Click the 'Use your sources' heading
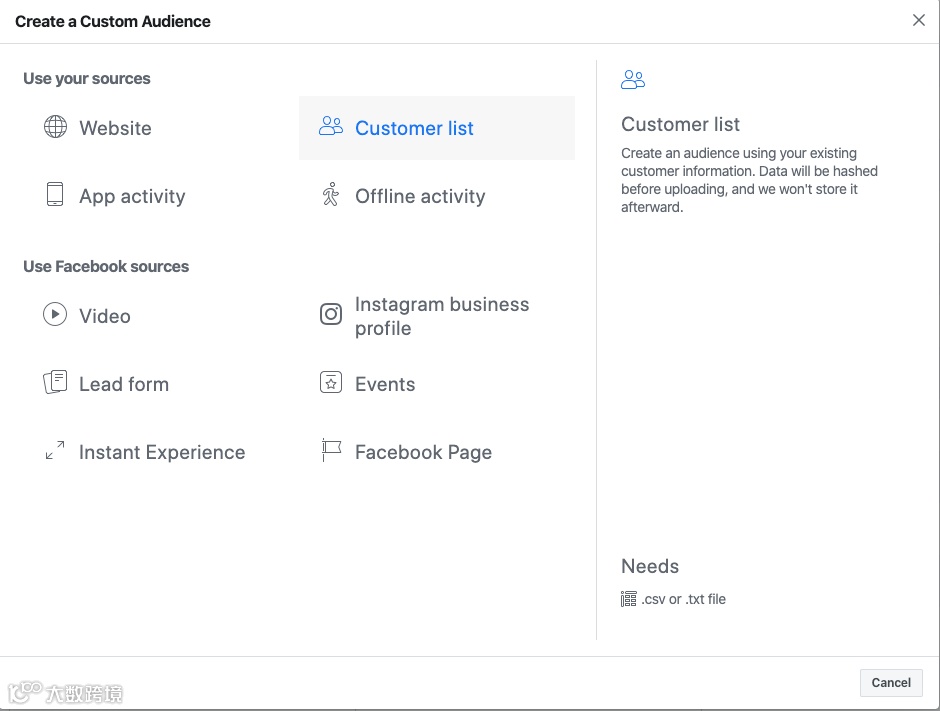Viewport: 940px width, 711px height. [x=87, y=79]
